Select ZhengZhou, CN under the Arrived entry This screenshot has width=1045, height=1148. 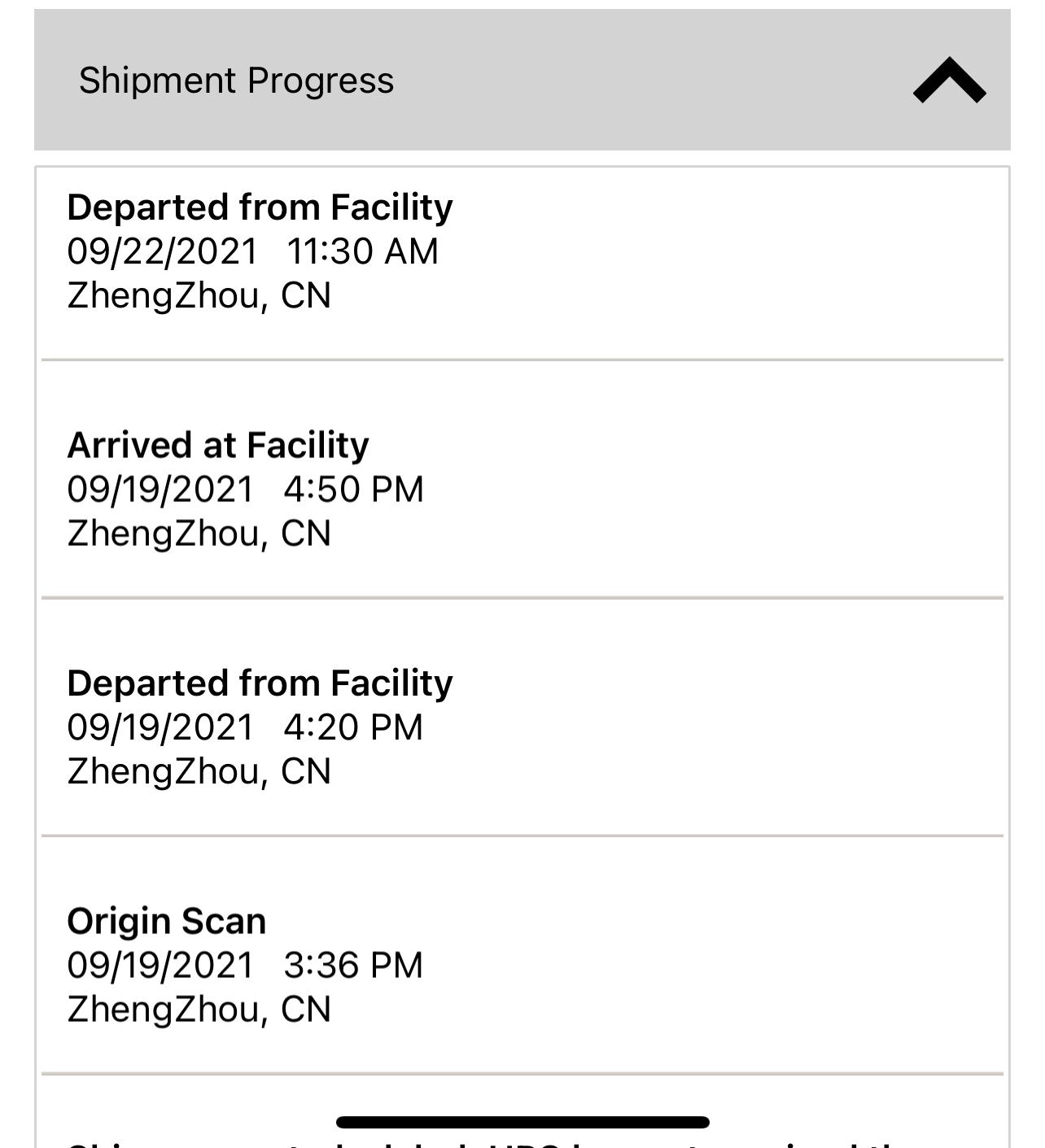[199, 533]
